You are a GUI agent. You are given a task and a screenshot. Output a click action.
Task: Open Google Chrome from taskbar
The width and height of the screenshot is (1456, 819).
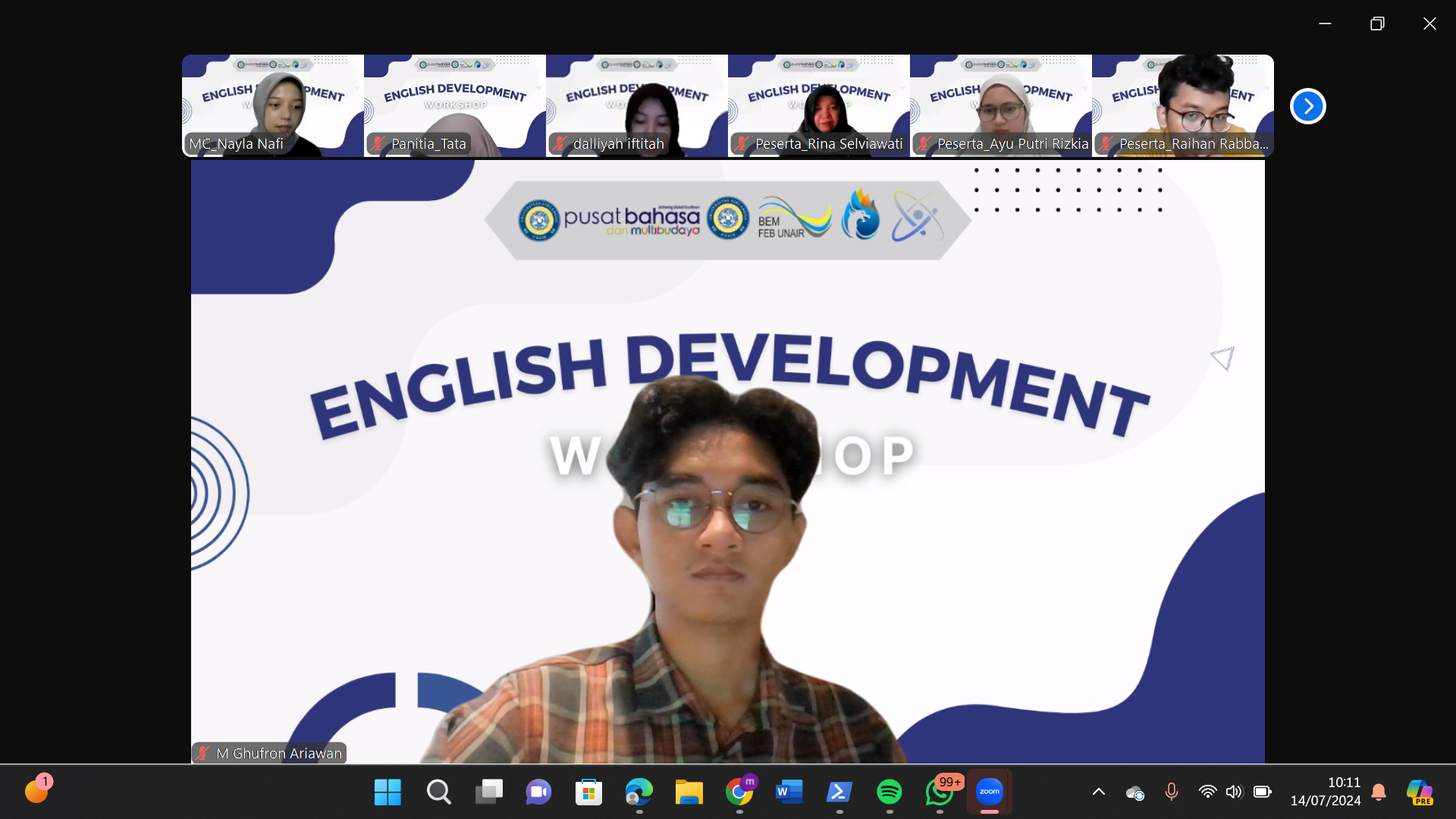[x=739, y=792]
